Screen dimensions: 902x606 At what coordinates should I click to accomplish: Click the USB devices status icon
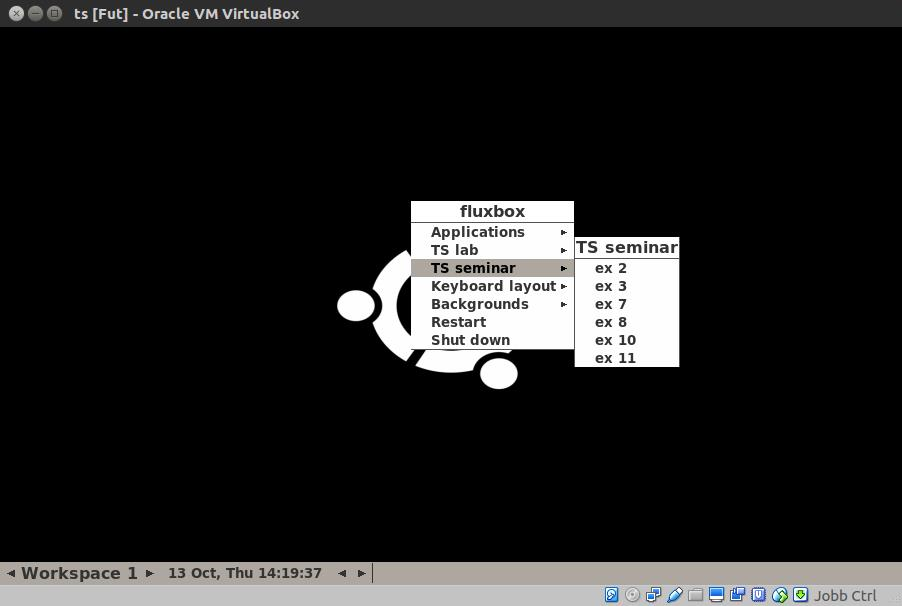675,594
